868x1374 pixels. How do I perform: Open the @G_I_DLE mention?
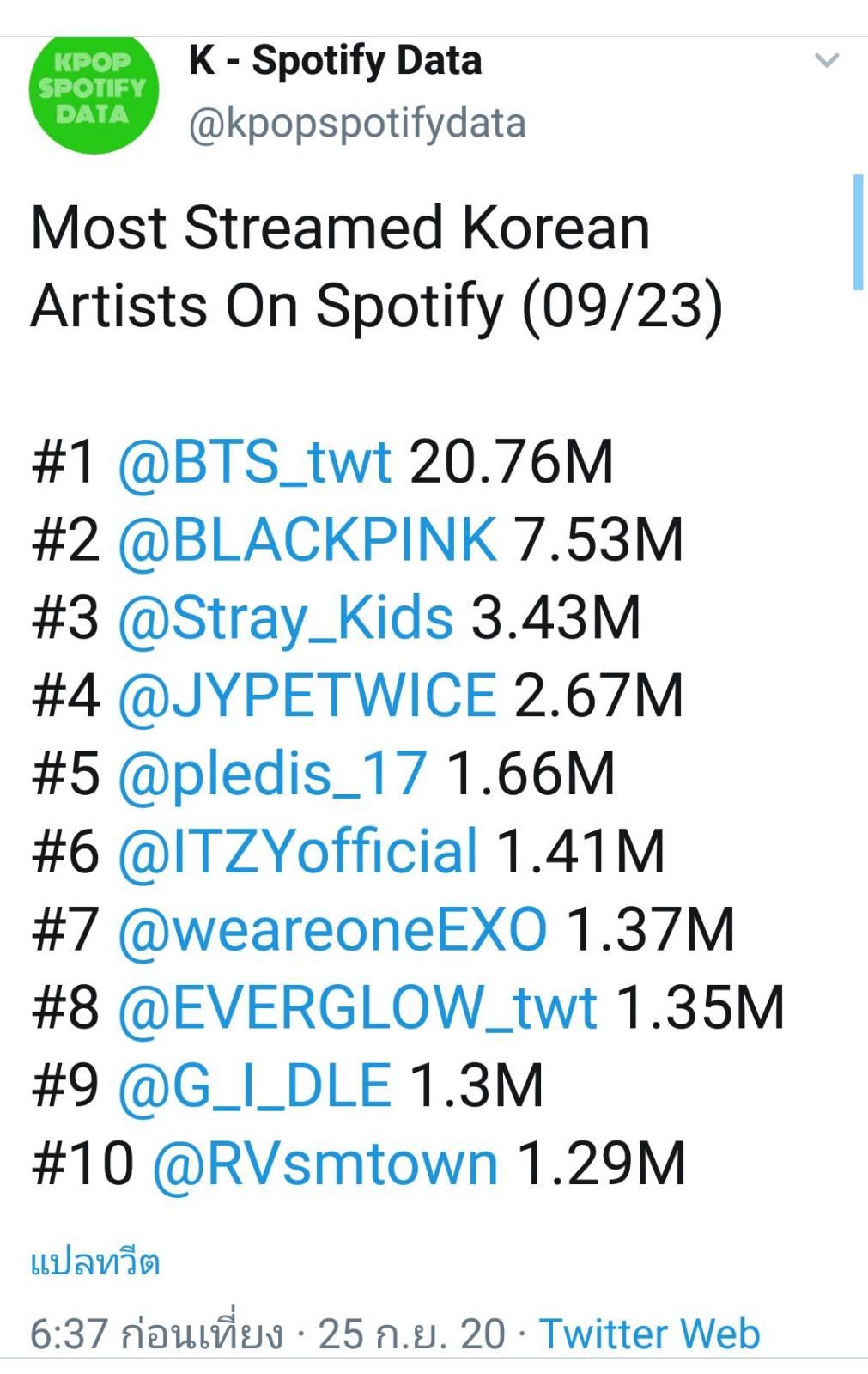(x=255, y=1085)
